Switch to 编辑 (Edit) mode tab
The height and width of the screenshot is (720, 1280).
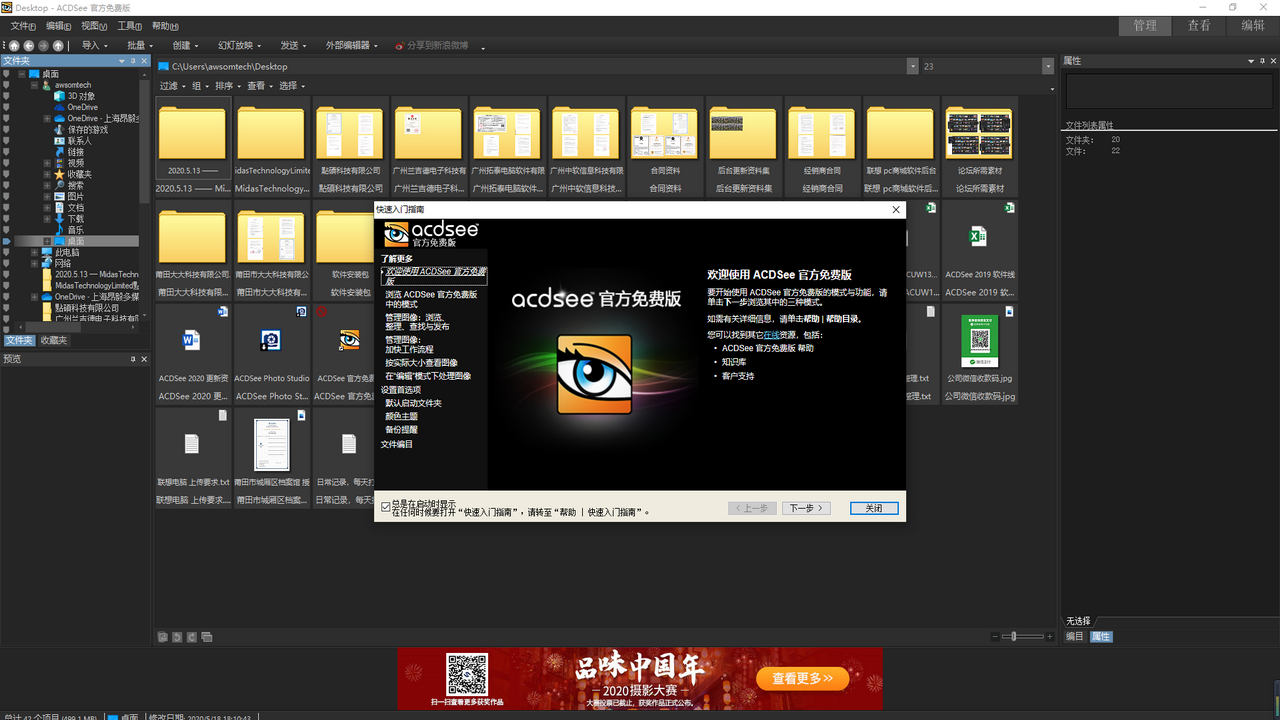(1253, 26)
